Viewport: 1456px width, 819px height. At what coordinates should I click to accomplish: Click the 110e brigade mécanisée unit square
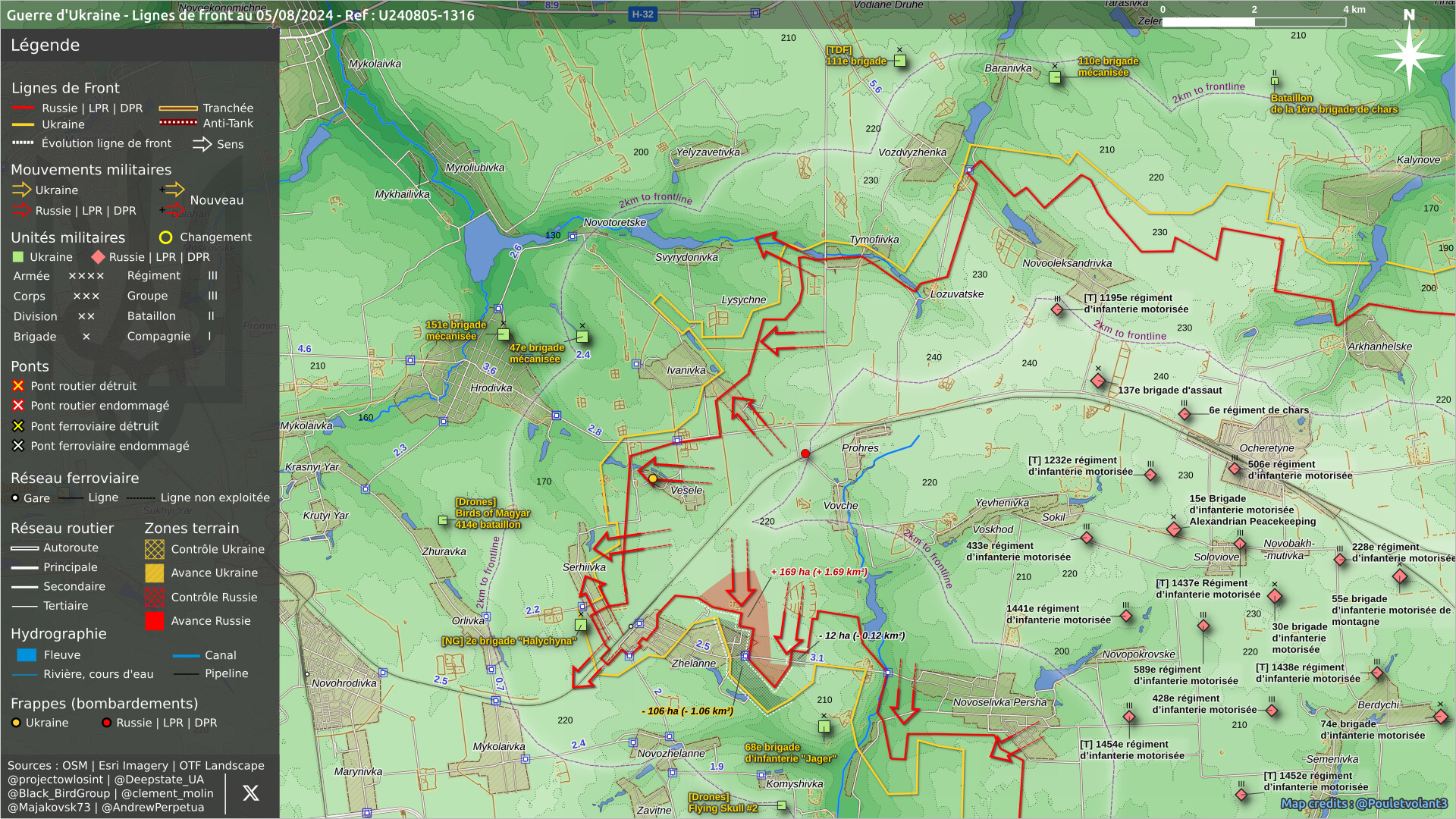pos(1054,77)
